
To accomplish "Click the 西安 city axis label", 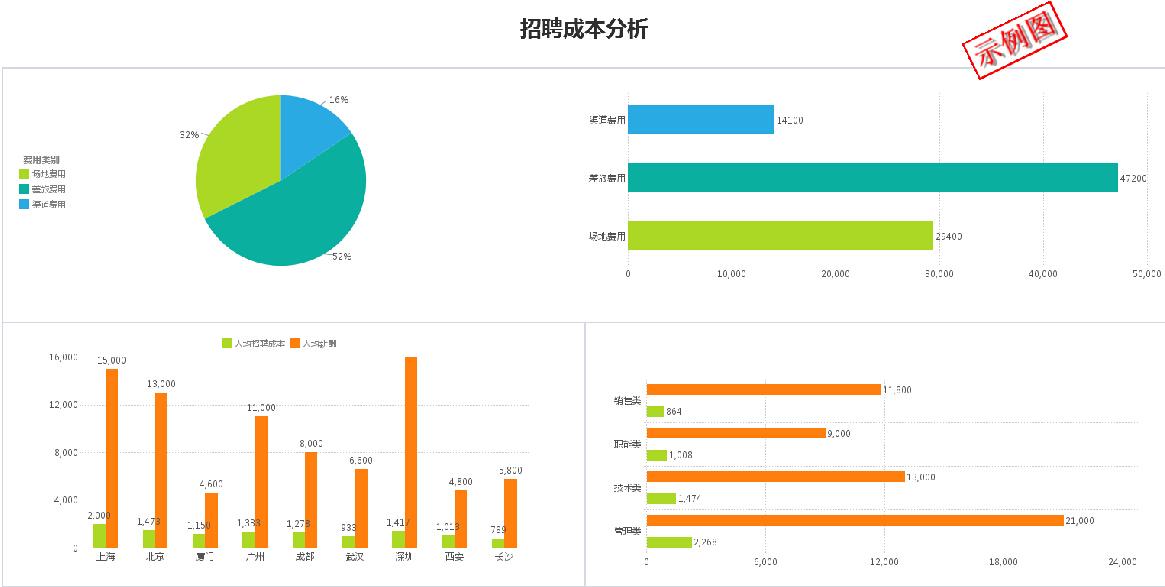I will pos(454,557).
